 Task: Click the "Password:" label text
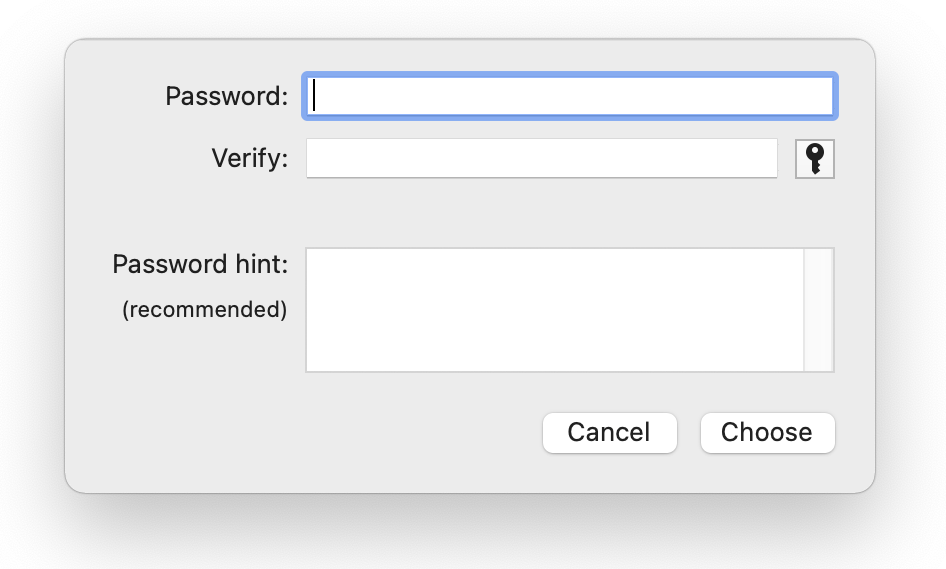click(226, 96)
